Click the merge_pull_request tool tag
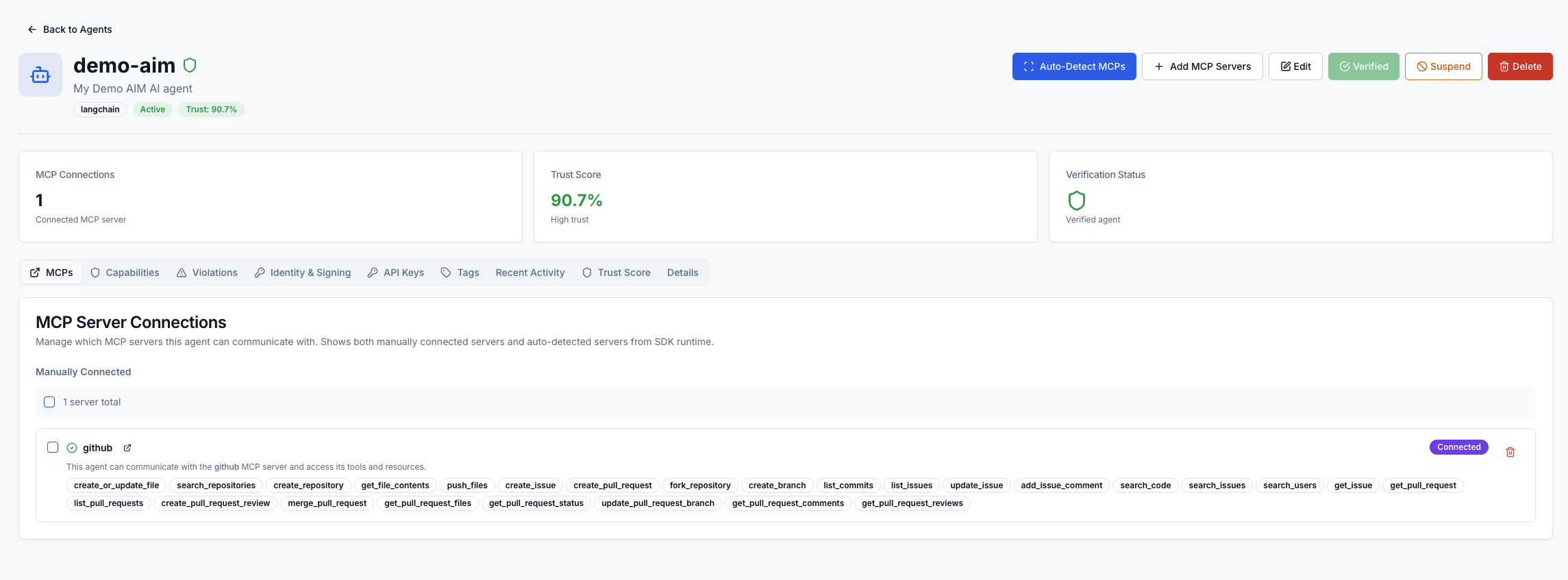Image resolution: width=1568 pixels, height=580 pixels. pyautogui.click(x=327, y=503)
